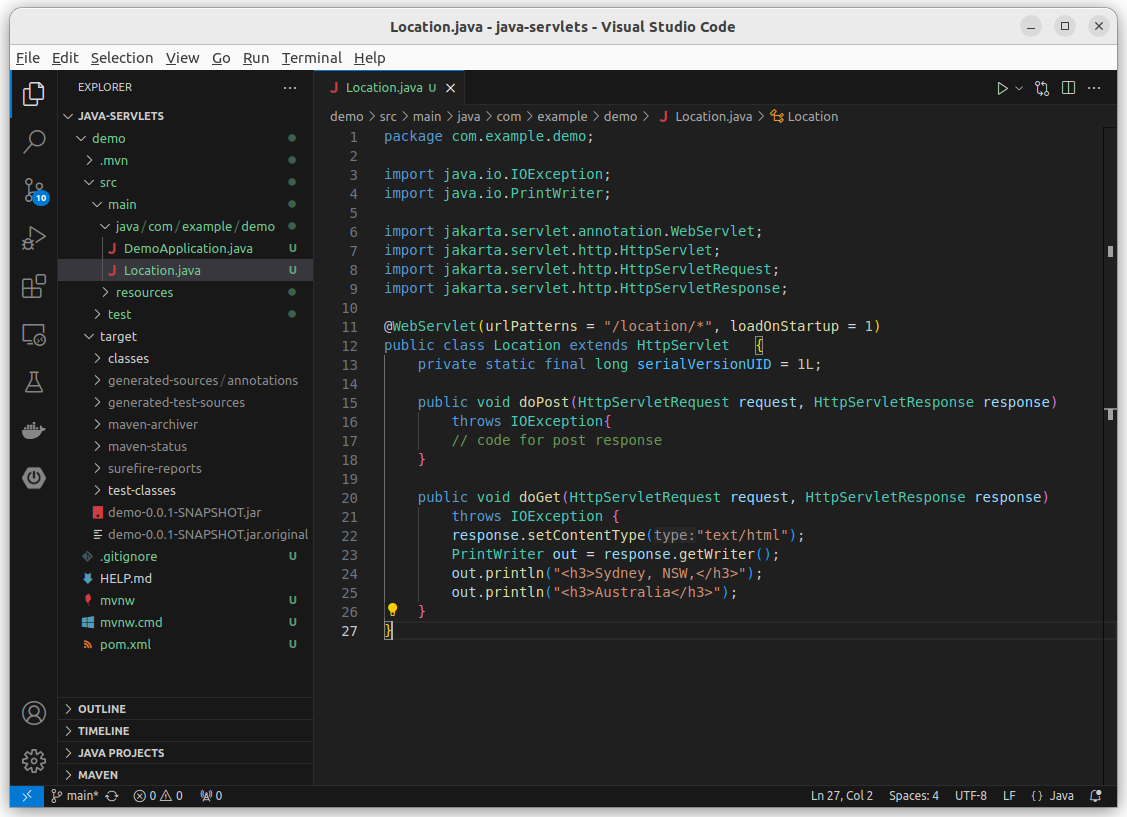
Task: Click the Run Java play button
Action: click(x=1002, y=88)
